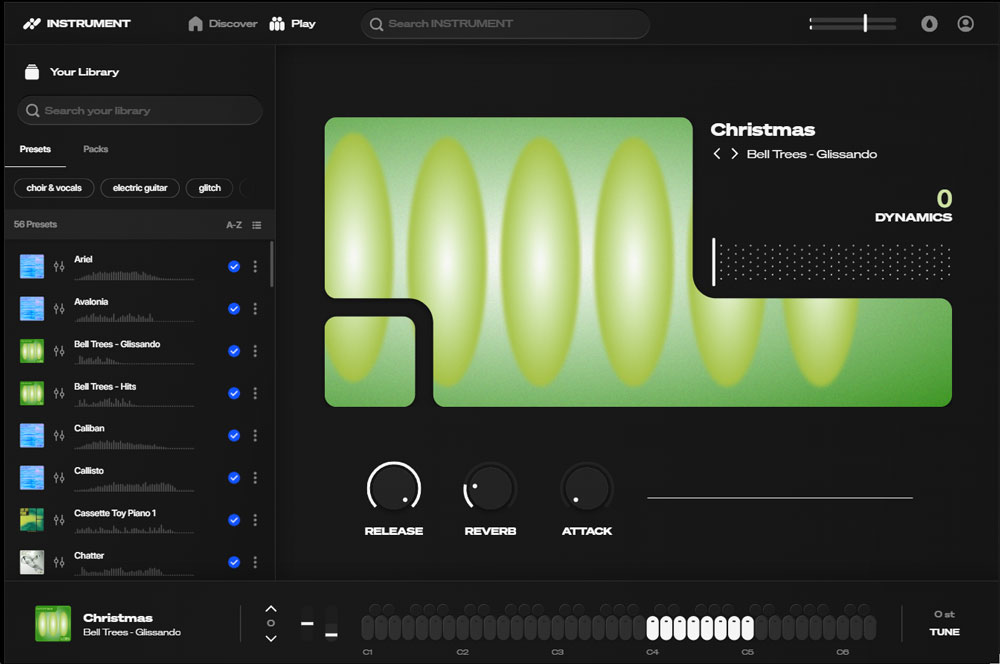This screenshot has height=664, width=1000.
Task: Open three-dot menu for Chatter preset
Action: coord(255,562)
